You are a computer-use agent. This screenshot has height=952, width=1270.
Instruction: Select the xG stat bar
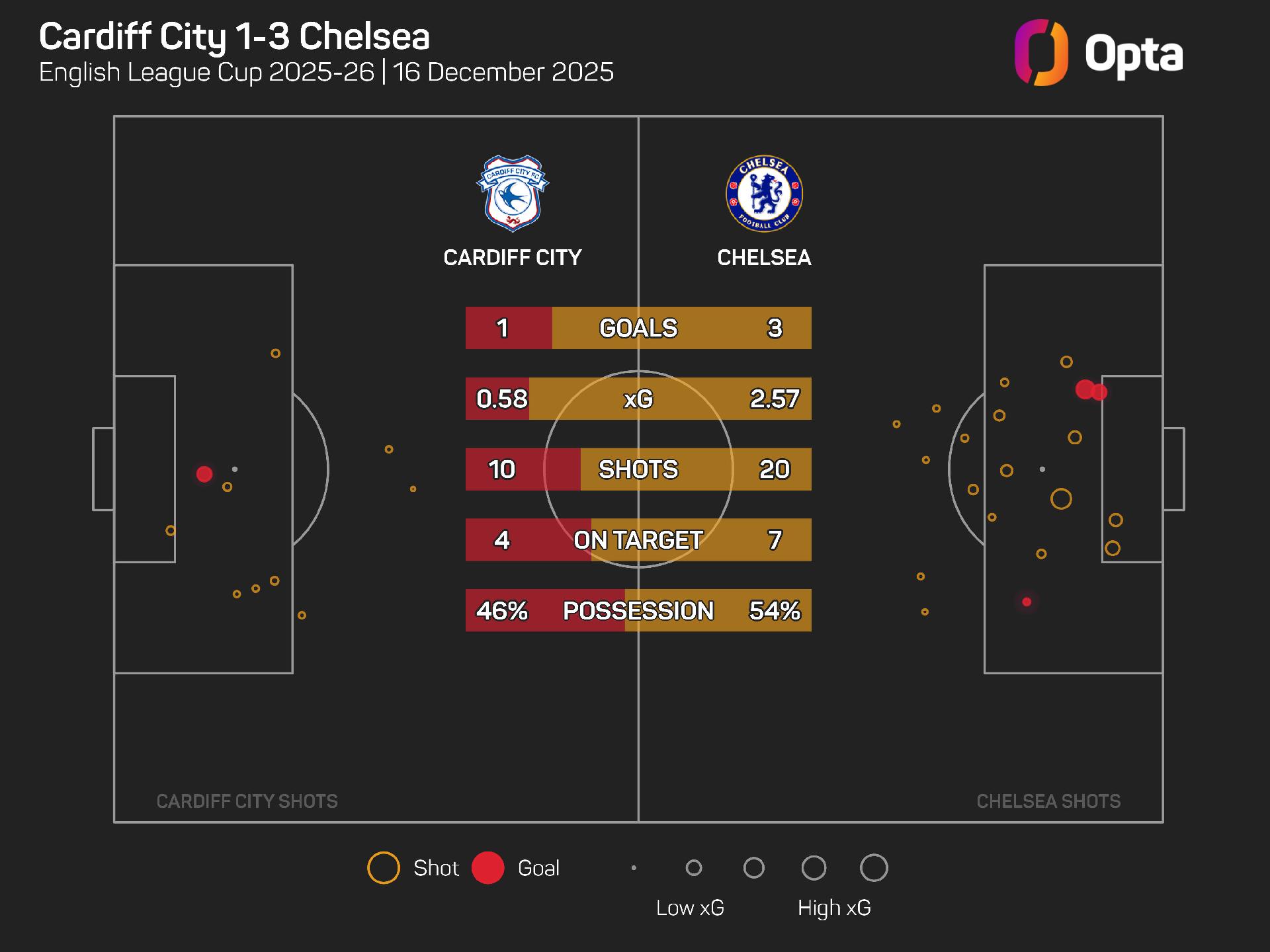point(638,399)
